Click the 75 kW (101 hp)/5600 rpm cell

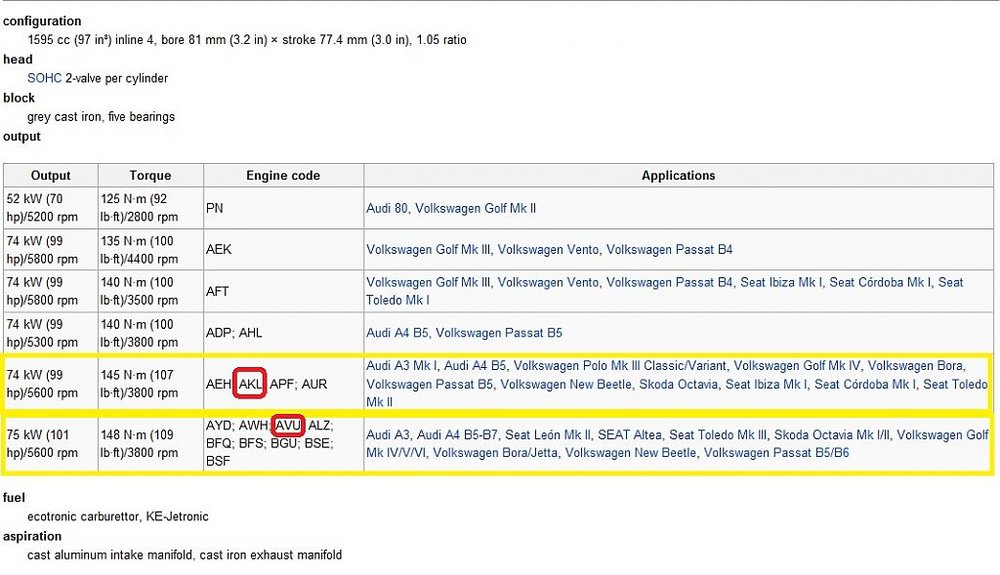pos(50,444)
